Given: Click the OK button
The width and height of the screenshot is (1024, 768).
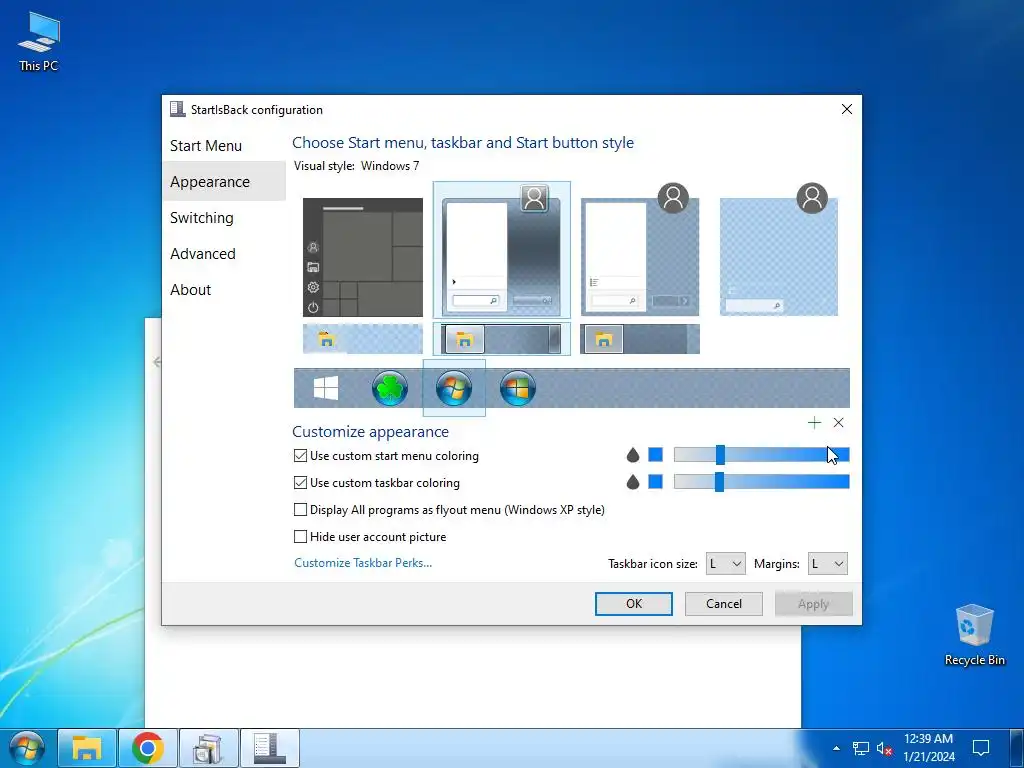Looking at the screenshot, I should click(x=633, y=604).
